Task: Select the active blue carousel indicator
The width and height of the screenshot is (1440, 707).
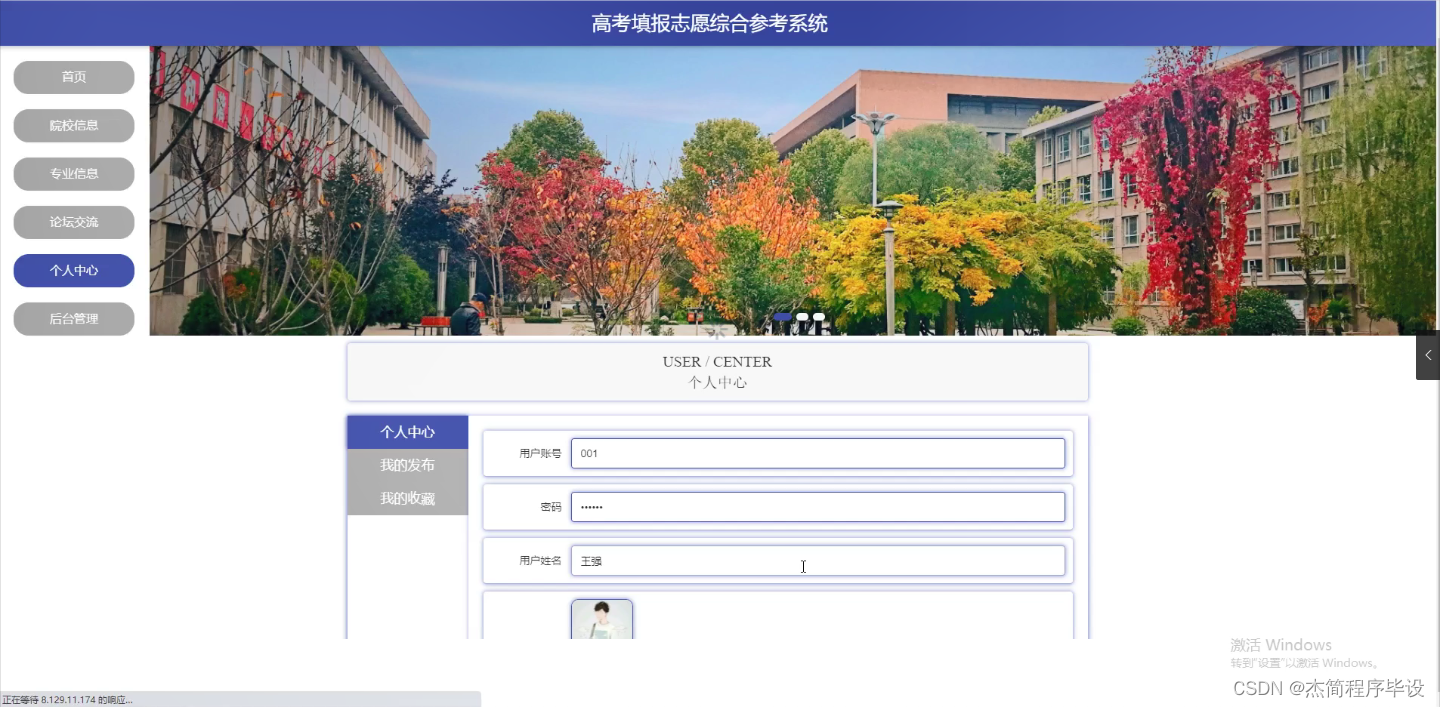Action: pos(782,316)
